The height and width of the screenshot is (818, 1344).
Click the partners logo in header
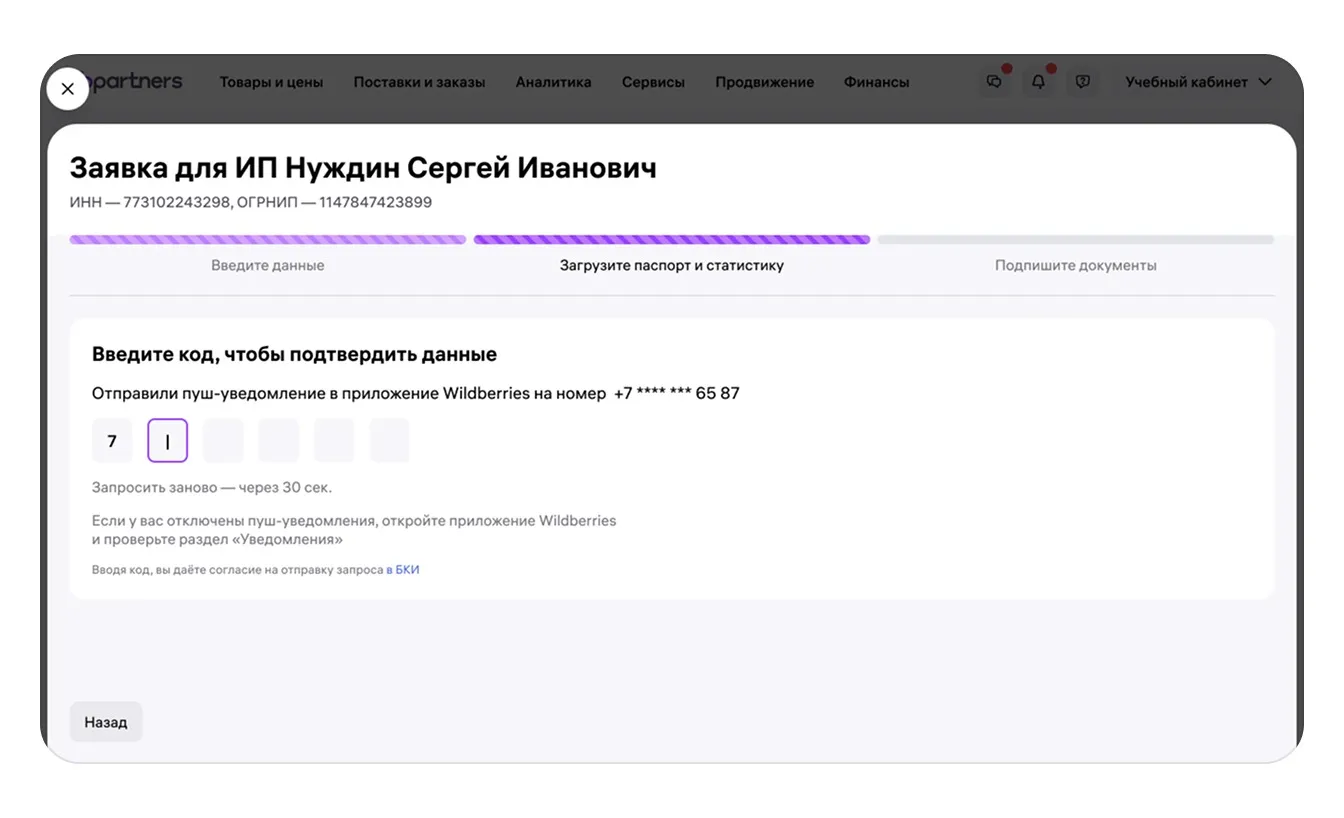pyautogui.click(x=136, y=82)
